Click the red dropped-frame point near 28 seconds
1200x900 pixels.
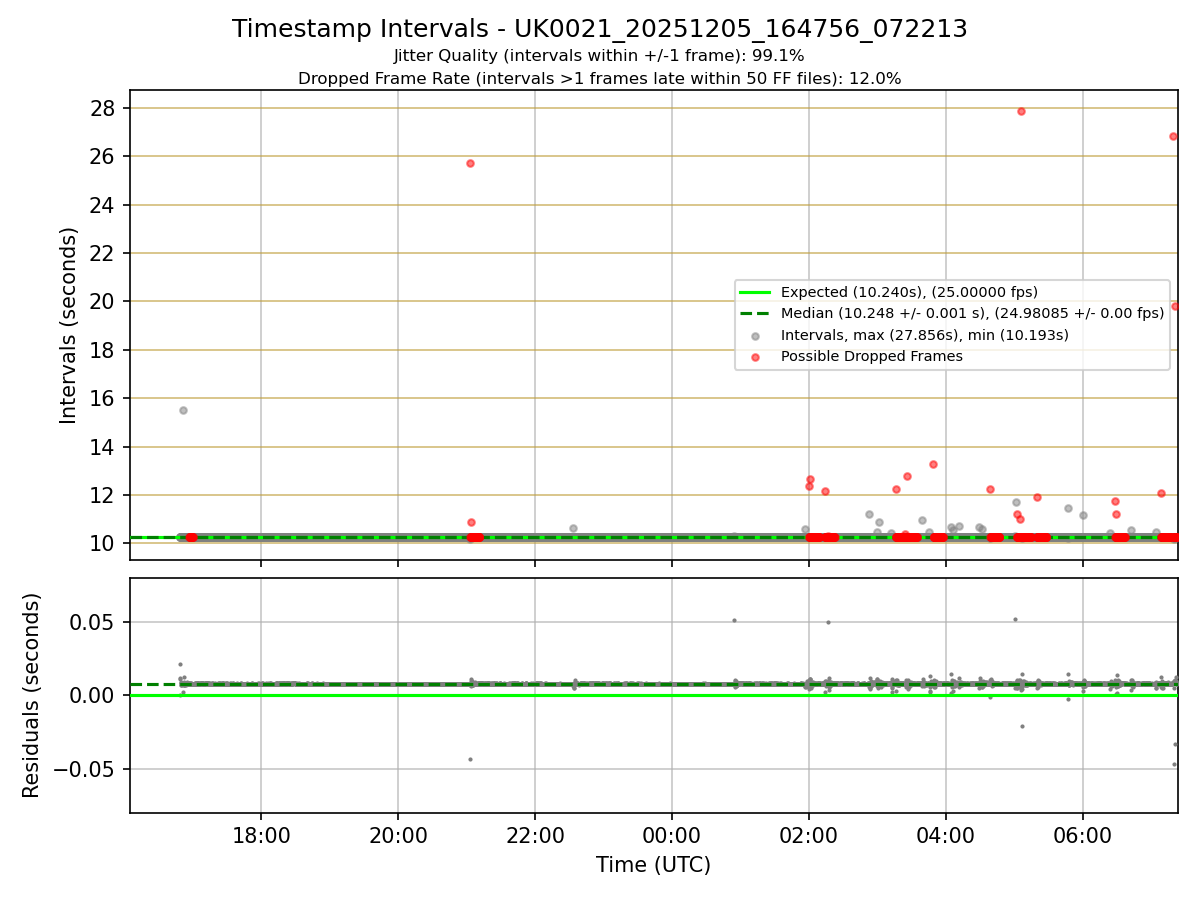click(x=1021, y=111)
